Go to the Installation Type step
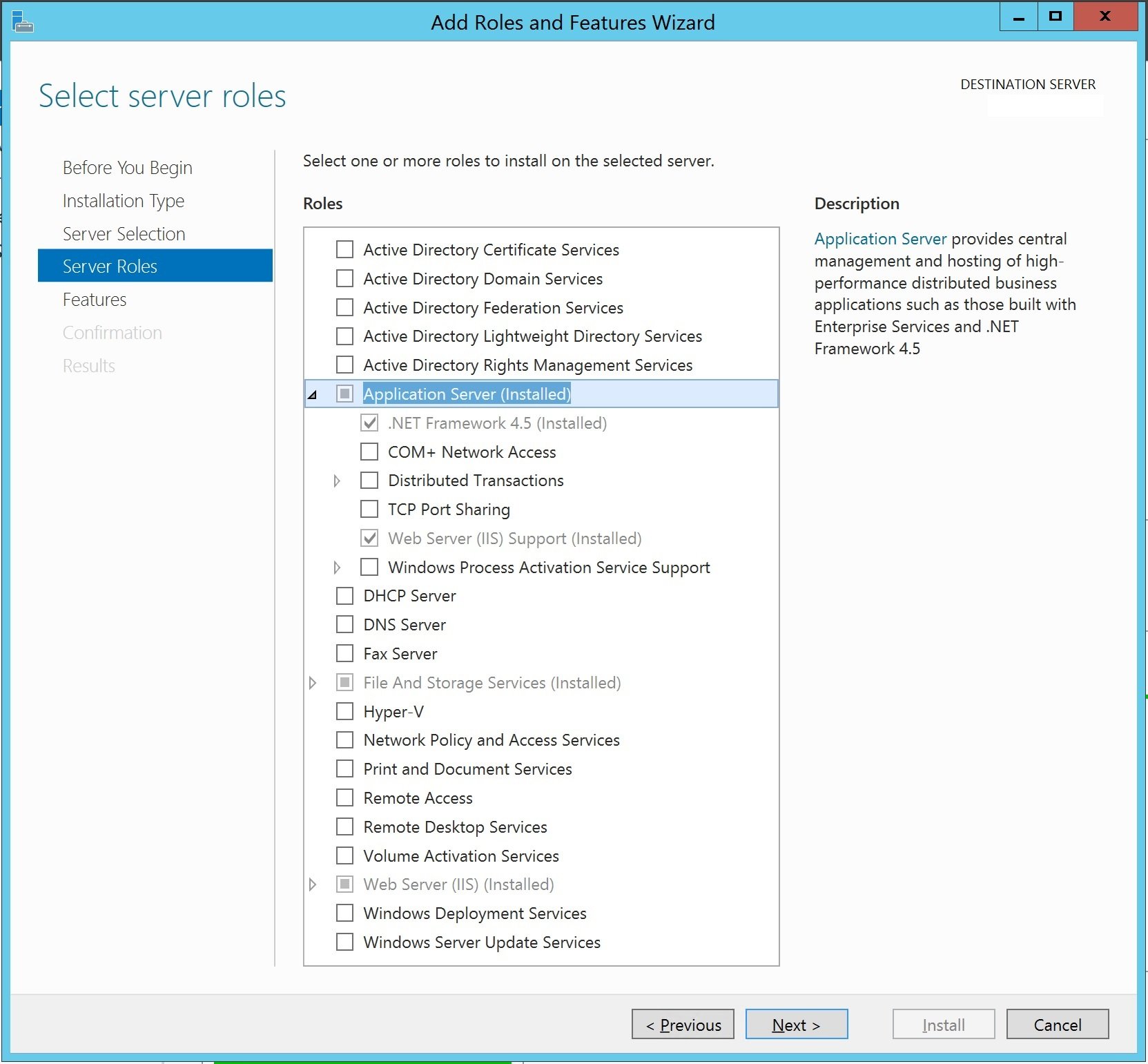 pos(124,201)
